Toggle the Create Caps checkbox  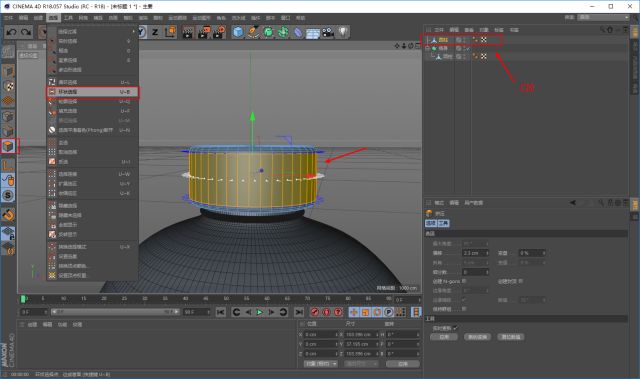click(x=521, y=281)
